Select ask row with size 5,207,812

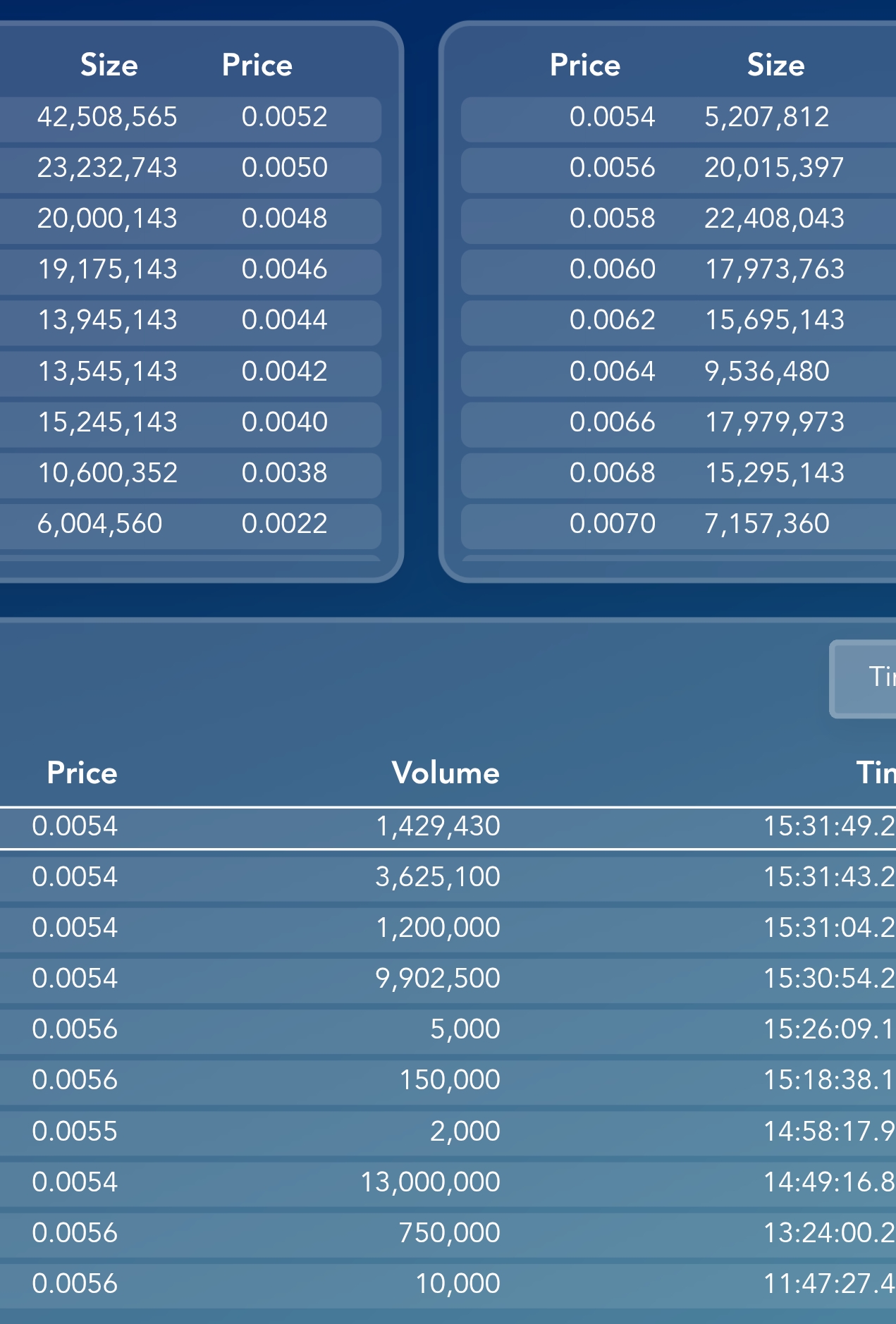pos(677,118)
